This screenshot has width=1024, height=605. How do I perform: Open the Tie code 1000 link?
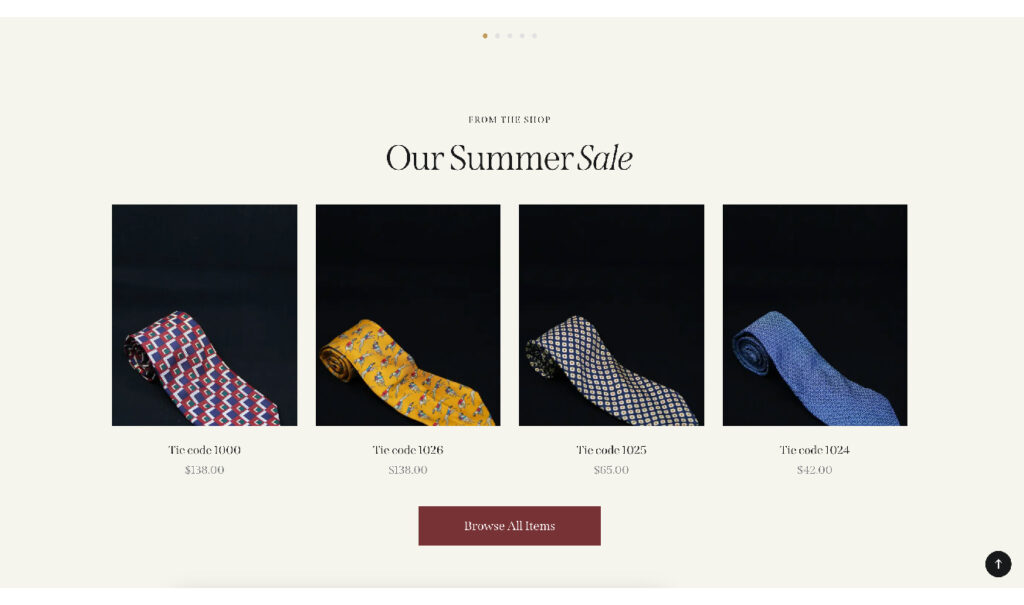click(x=204, y=450)
